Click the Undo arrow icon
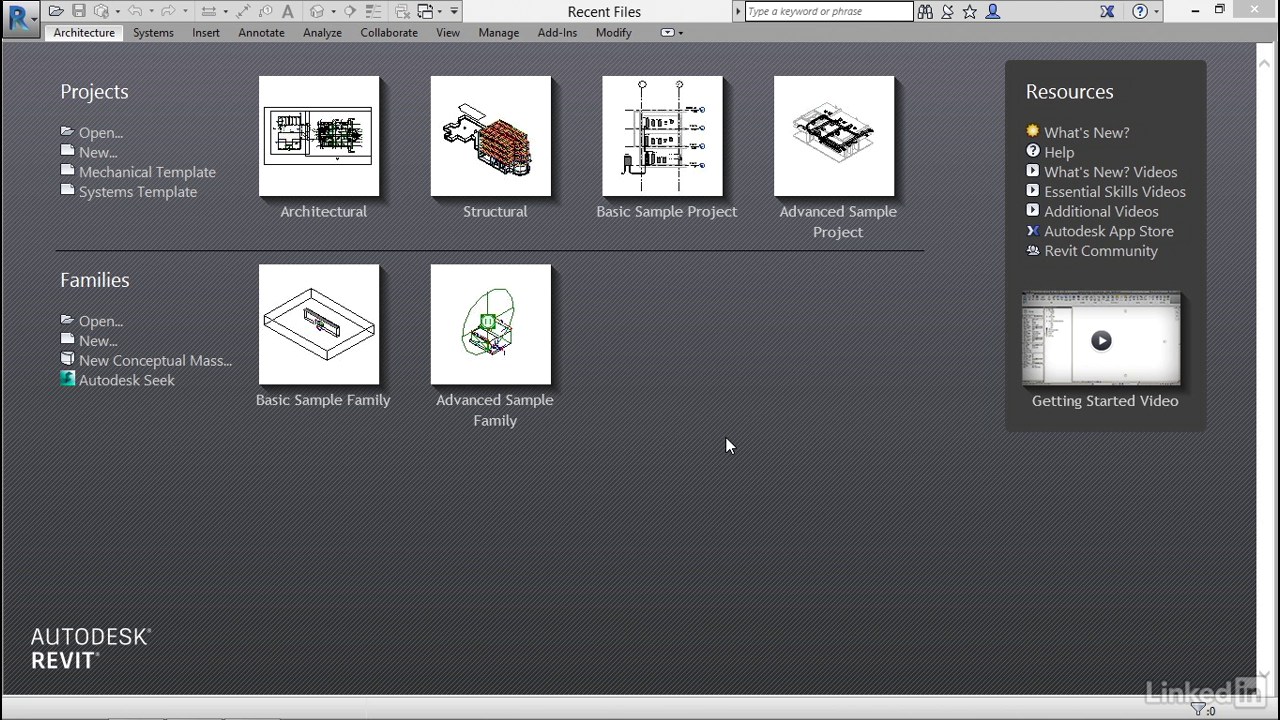This screenshot has height=720, width=1280. pos(135,11)
